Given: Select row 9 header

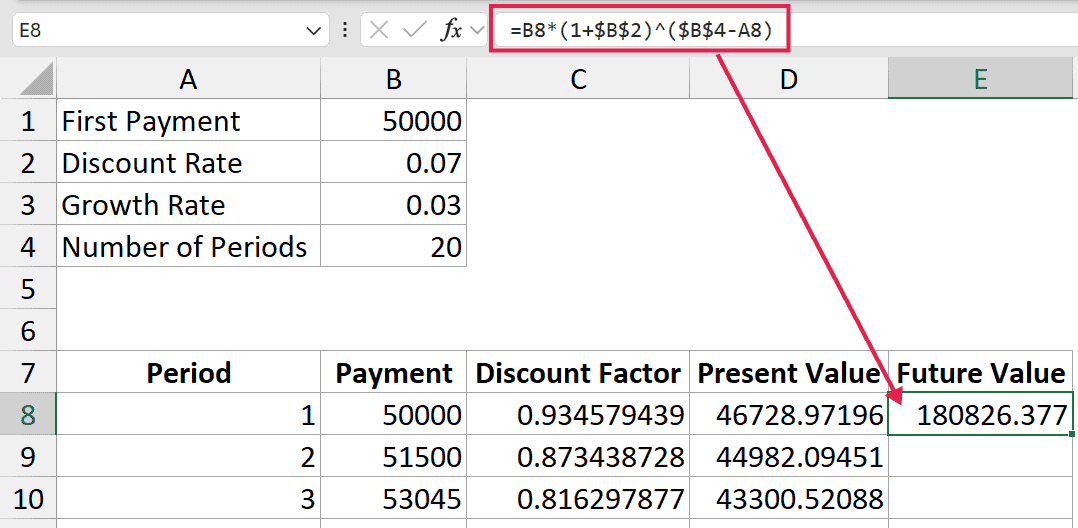Looking at the screenshot, I should pyautogui.click(x=28, y=457).
